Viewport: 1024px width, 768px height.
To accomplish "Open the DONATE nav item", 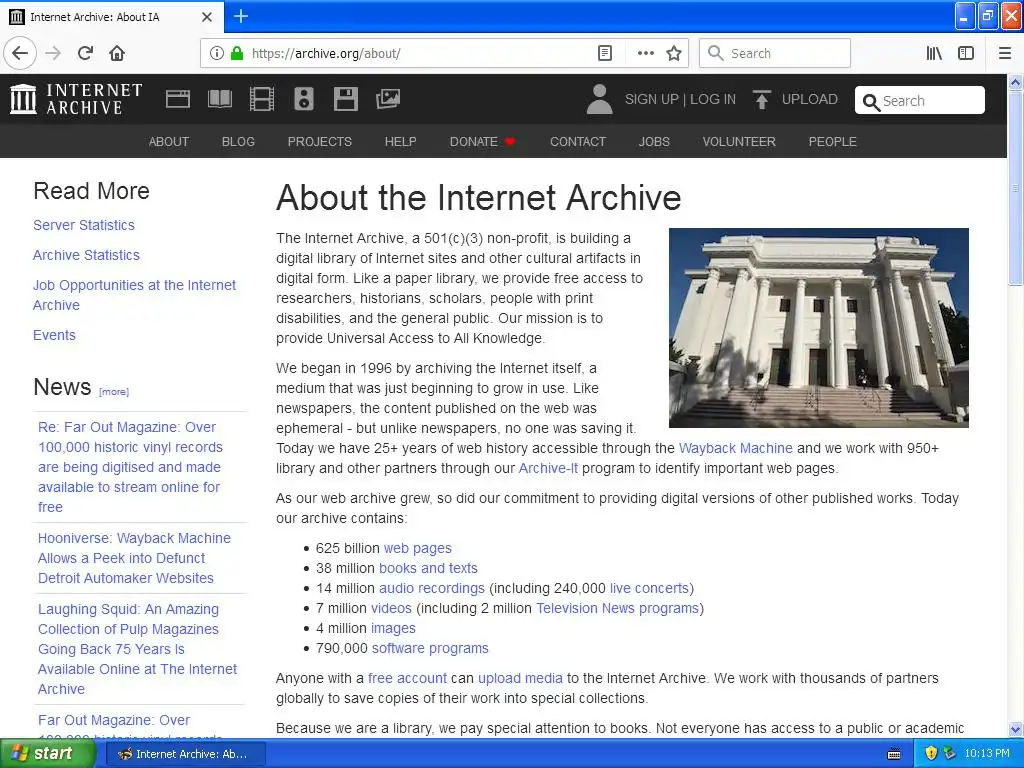I will pyautogui.click(x=482, y=142).
